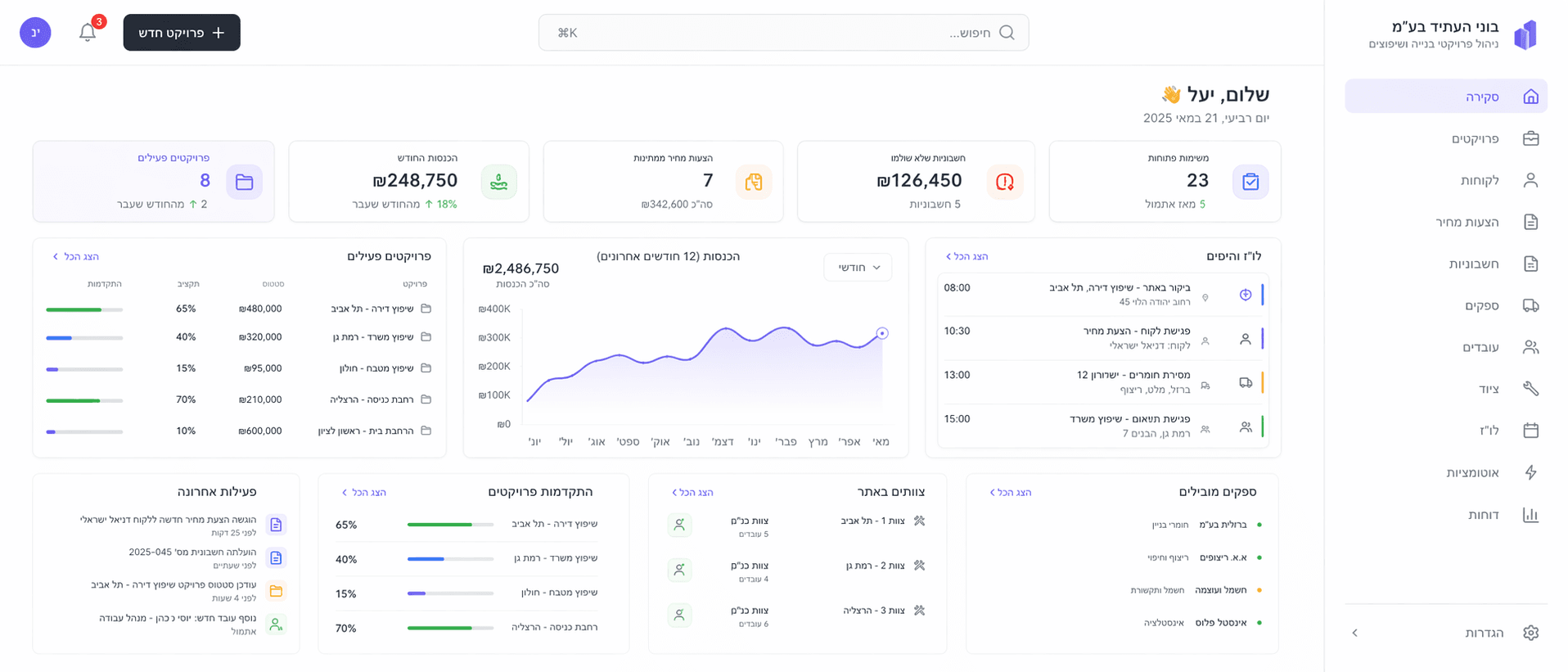Click the folder icon for the project status update

coord(276,591)
